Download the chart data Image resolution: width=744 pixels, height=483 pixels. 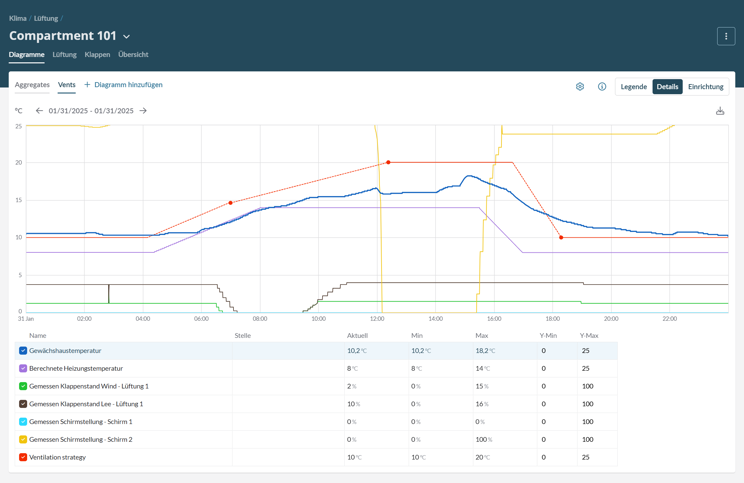720,111
